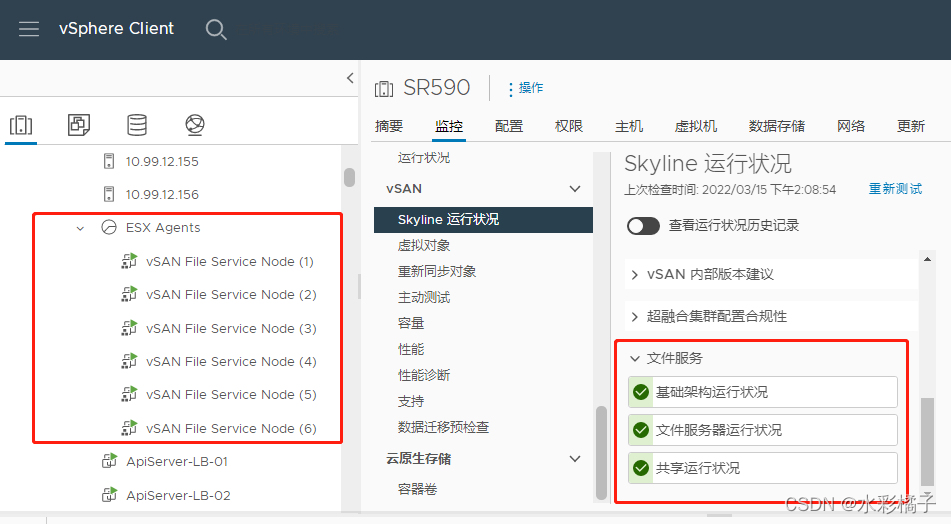Select 虚拟对象 in vSAN menu

[424, 246]
